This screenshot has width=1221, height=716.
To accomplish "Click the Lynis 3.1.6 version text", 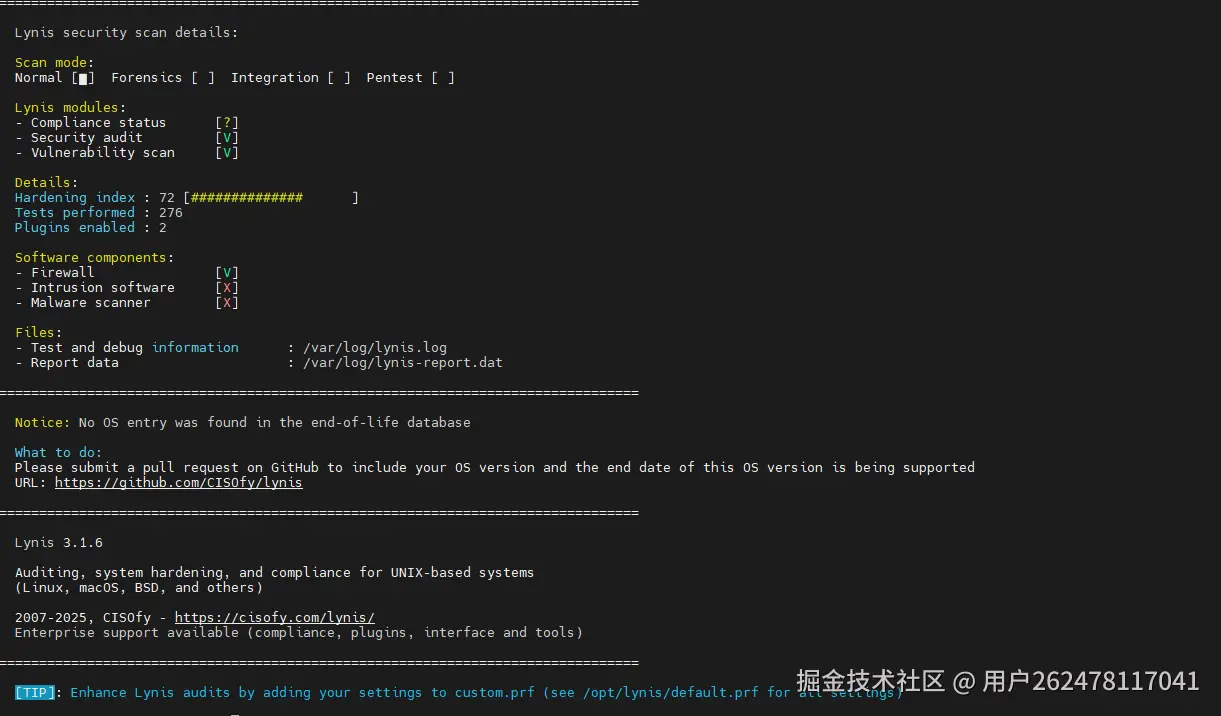I will (58, 543).
